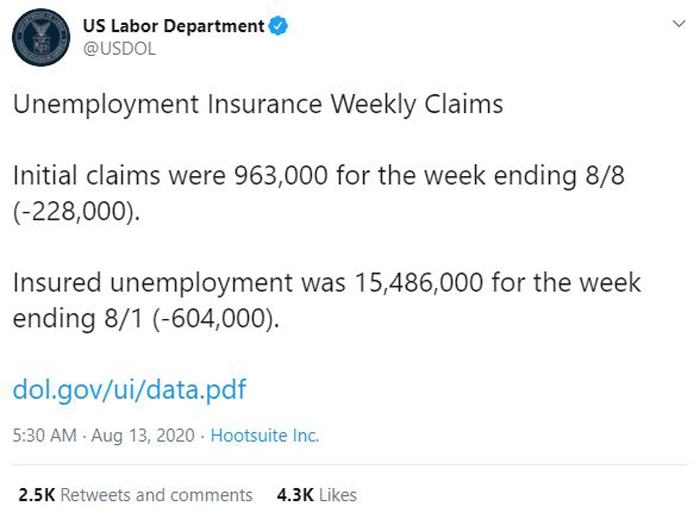Click the 5:30 AM tweet timestamp

coord(45,436)
